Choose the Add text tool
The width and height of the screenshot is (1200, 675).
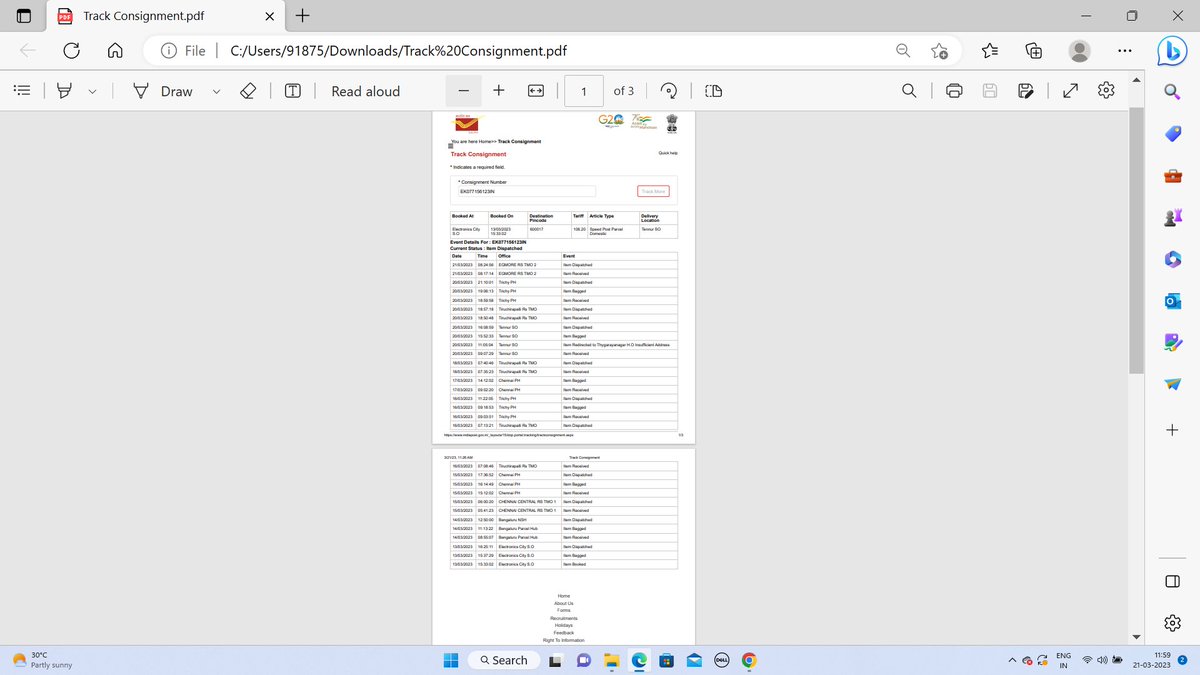coord(293,91)
